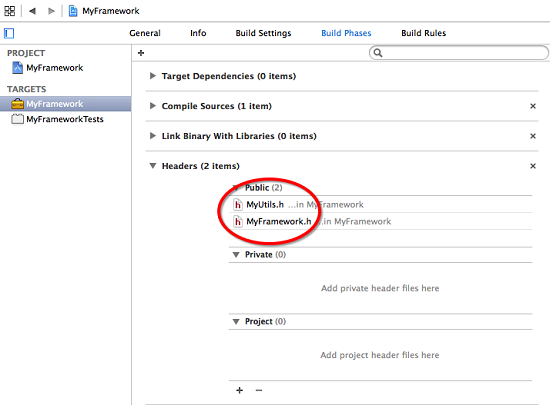Screen dimensions: 550x405
Task: Remove selected header with minus button
Action: (259, 390)
